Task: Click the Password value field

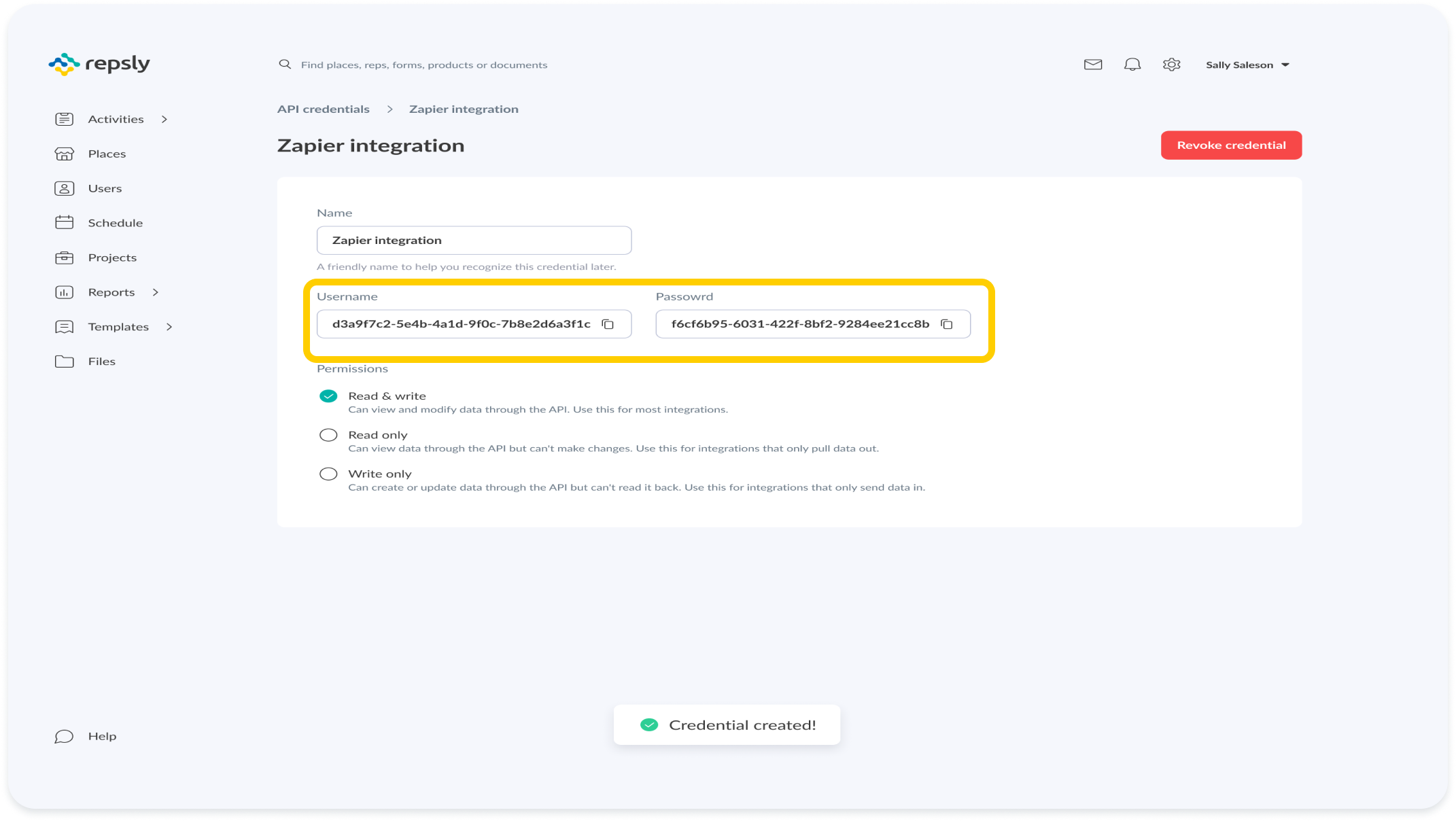Action: pos(813,324)
